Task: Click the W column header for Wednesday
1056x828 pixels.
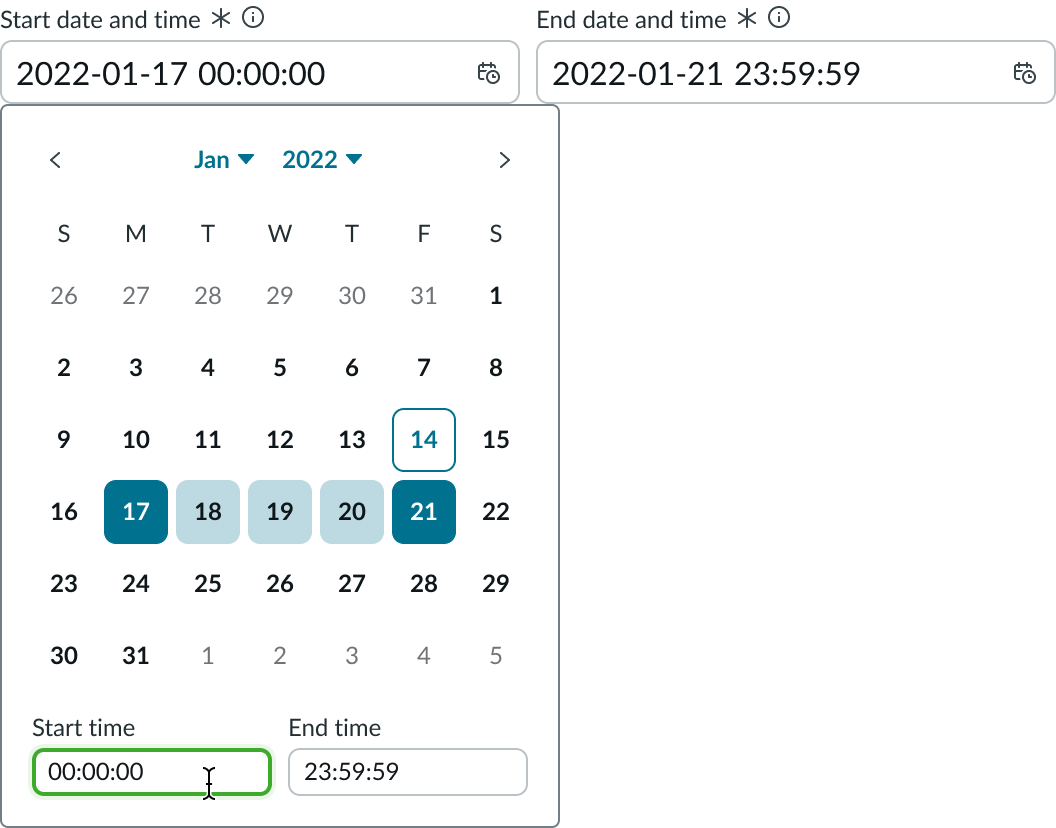Action: pos(280,233)
